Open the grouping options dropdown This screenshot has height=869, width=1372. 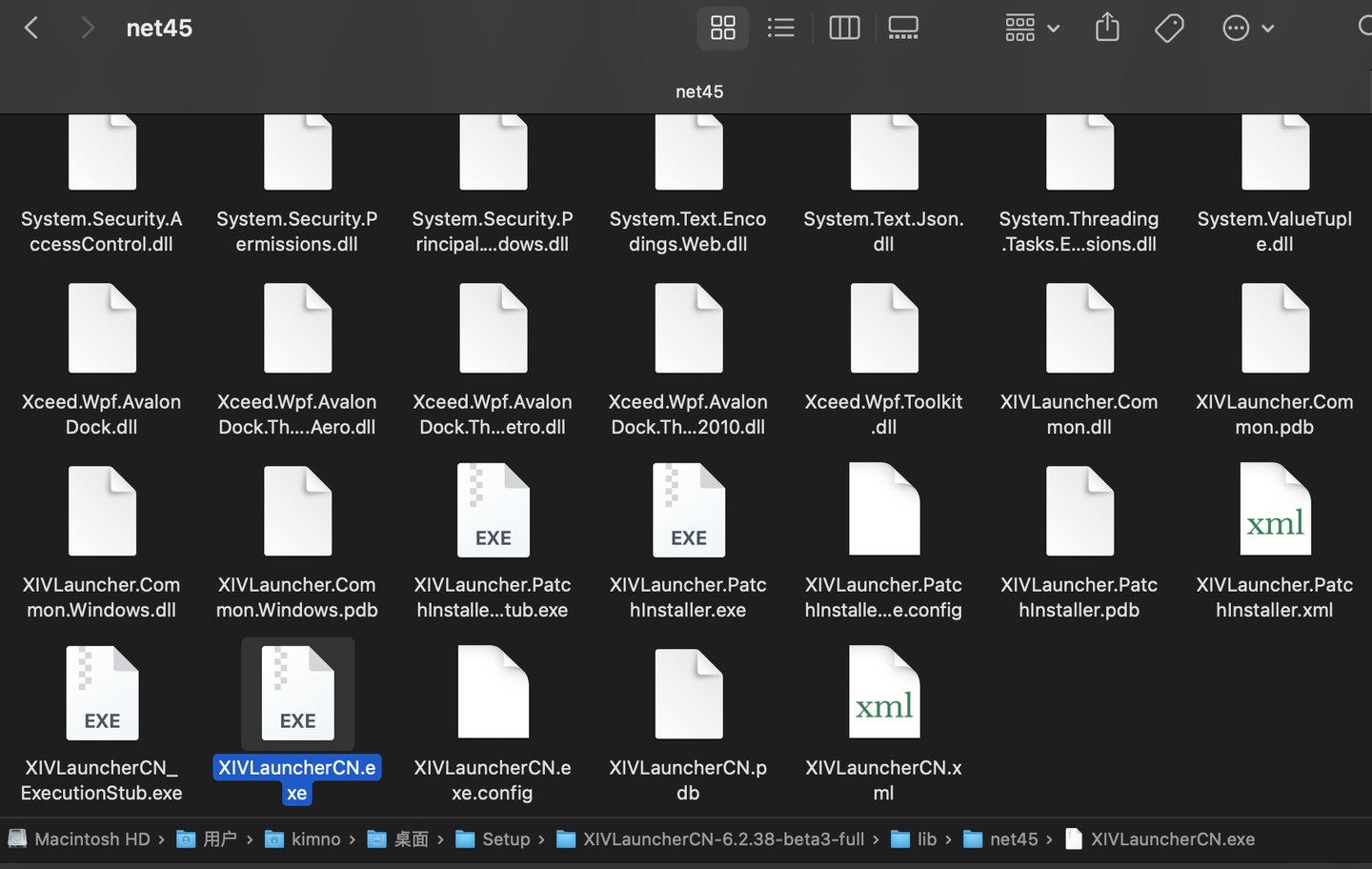click(x=1032, y=28)
